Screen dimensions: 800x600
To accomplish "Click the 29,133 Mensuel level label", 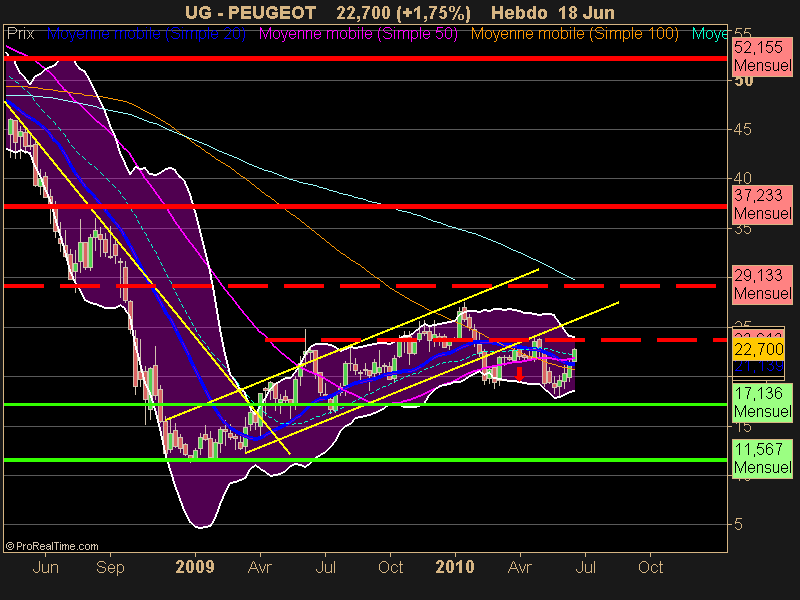I will tap(763, 284).
